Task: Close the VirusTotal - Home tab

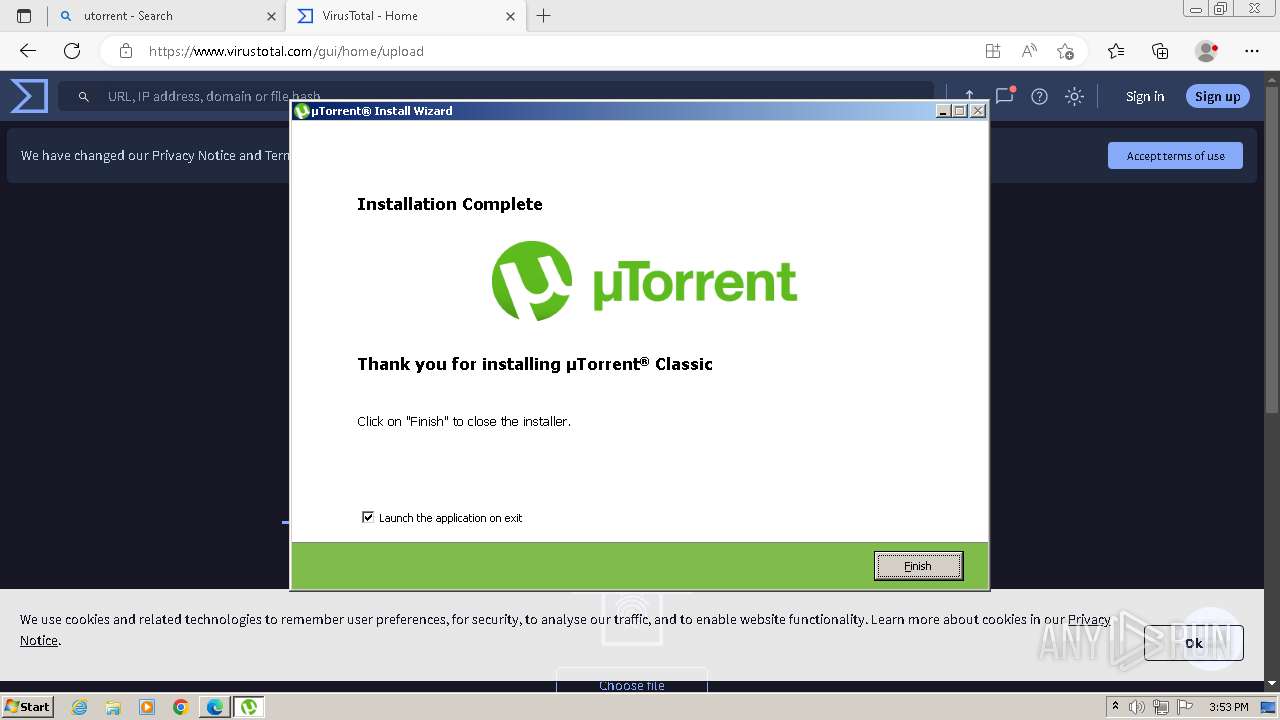Action: tap(511, 16)
